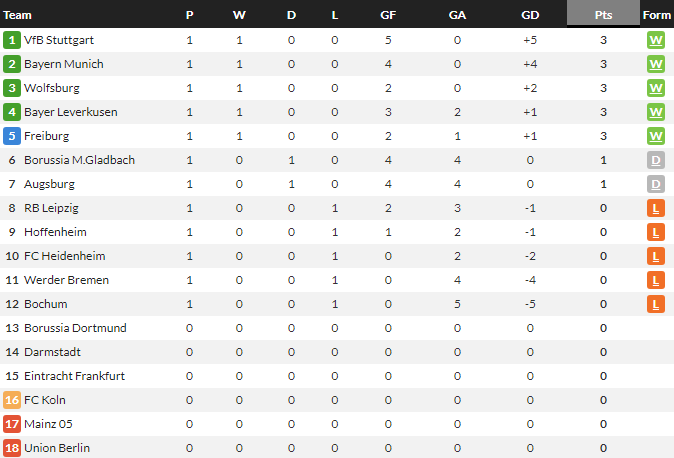Click Bochum's orange L form badge
Image resolution: width=674 pixels, height=458 pixels.
[656, 304]
